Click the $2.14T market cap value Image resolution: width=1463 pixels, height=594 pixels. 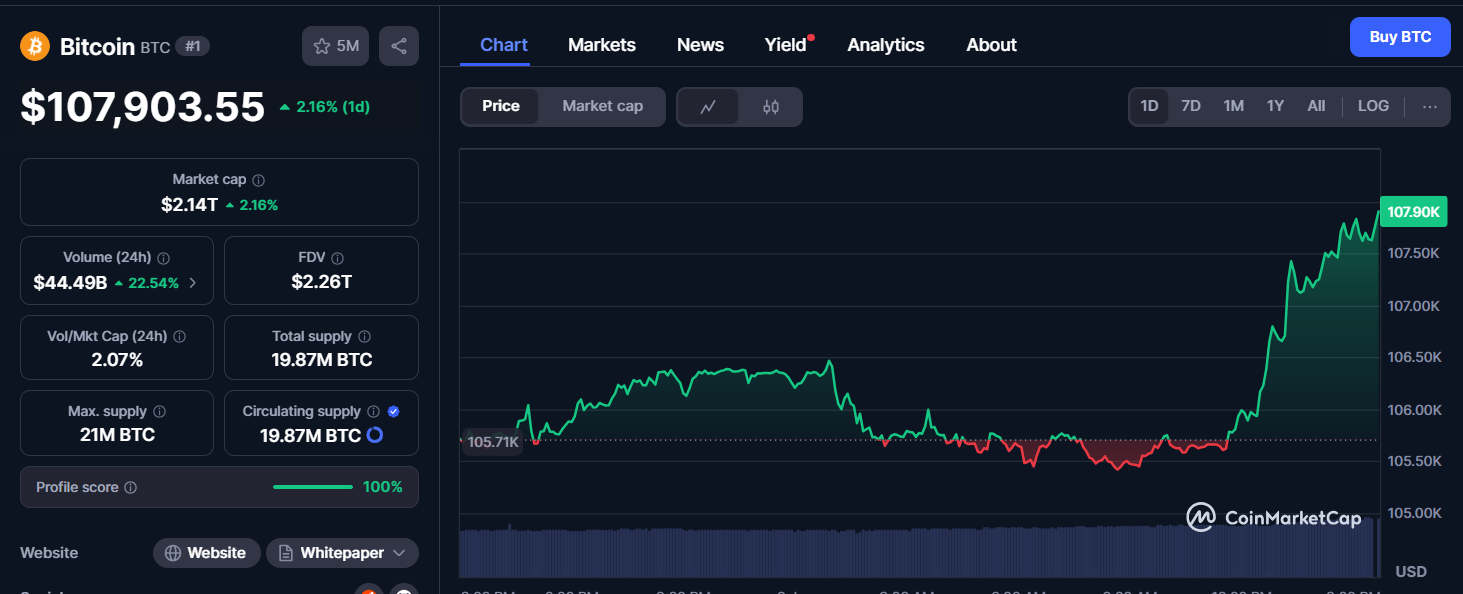[189, 205]
